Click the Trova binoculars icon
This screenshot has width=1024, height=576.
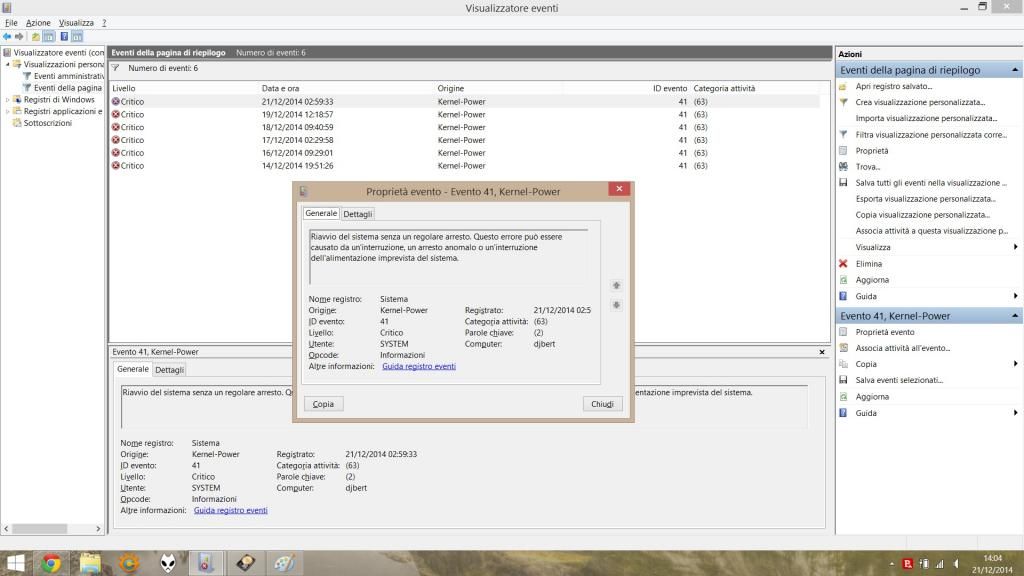(843, 167)
